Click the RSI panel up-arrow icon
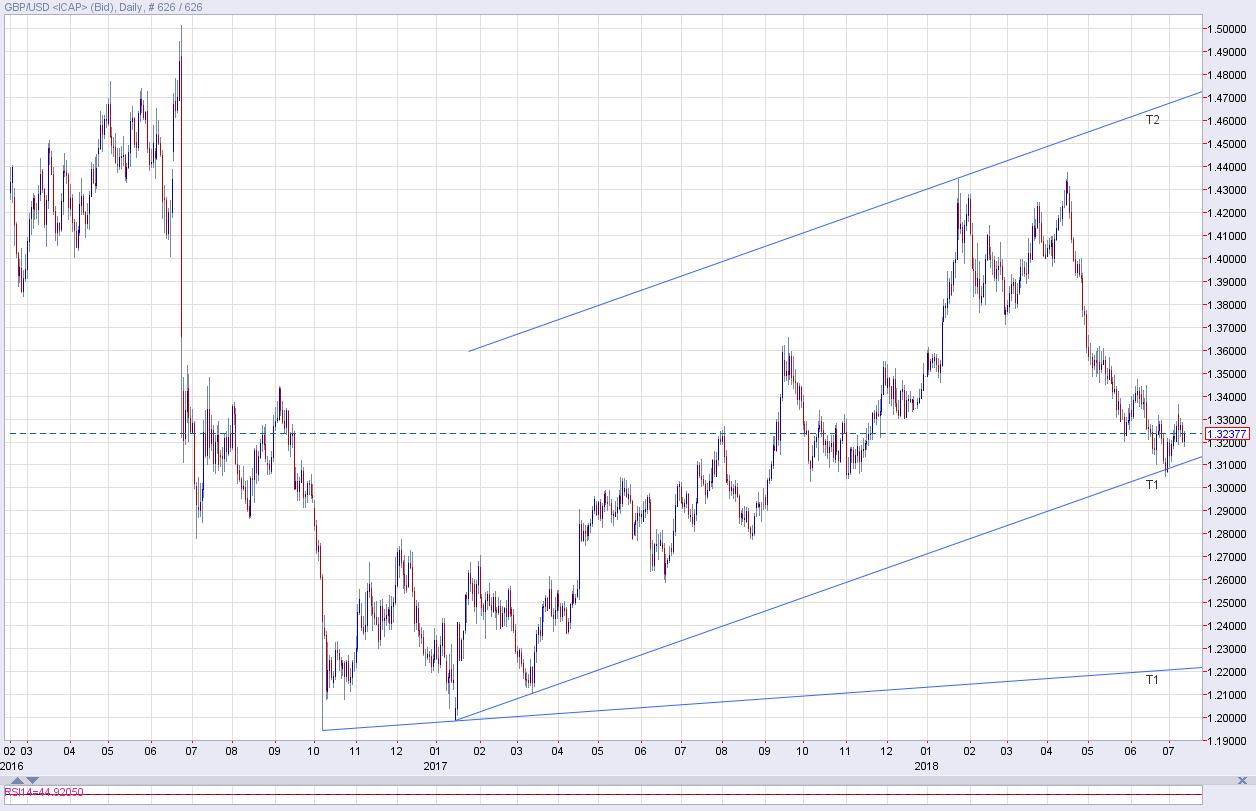Viewport: 1256px width, 811px height. click(17, 780)
